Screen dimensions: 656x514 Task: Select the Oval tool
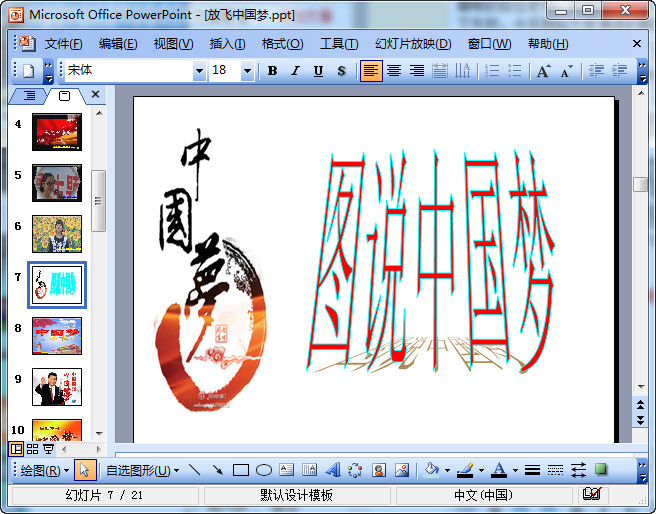point(264,471)
